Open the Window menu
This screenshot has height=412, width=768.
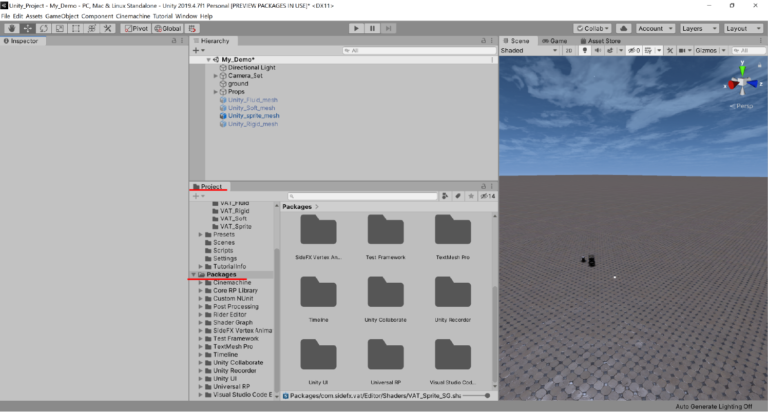186,16
